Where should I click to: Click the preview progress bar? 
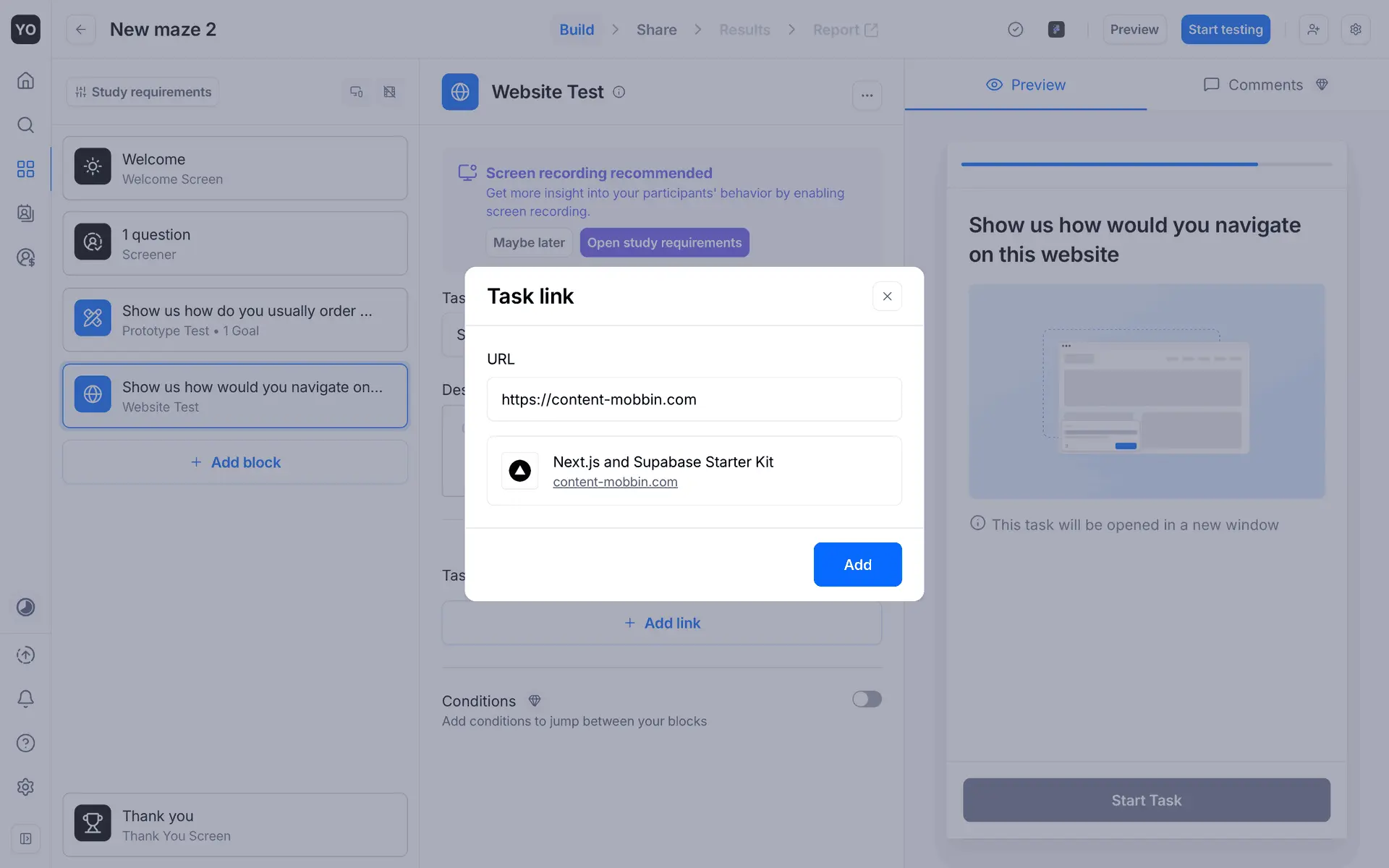click(1146, 164)
